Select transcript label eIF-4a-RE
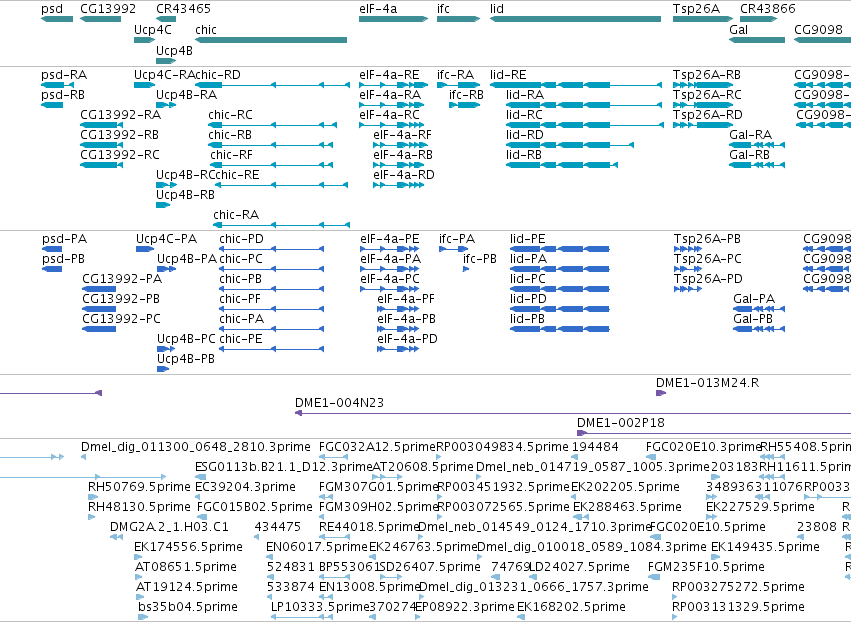This screenshot has width=851, height=622. pos(389,74)
